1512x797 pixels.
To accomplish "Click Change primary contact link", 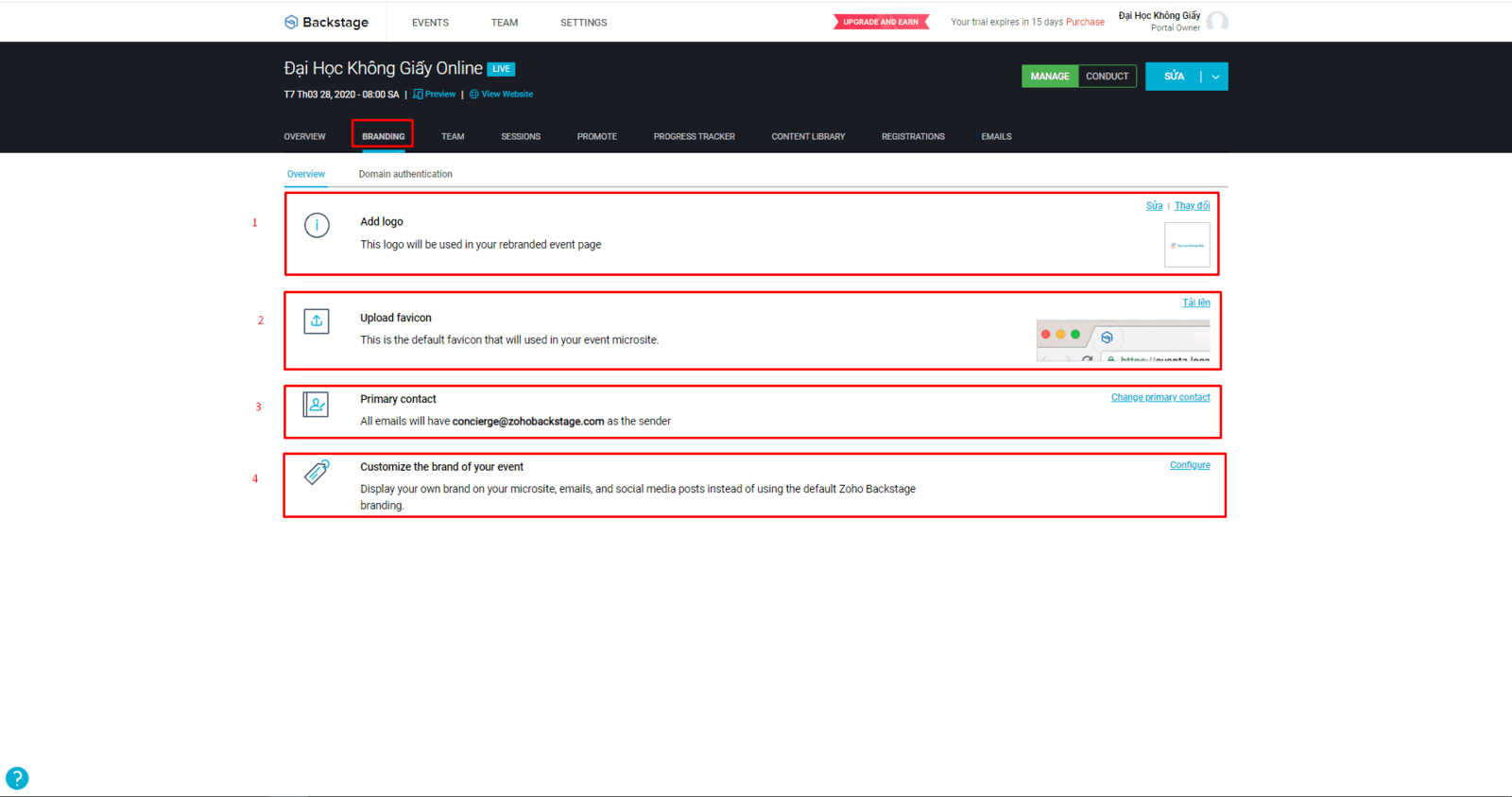I will coord(1160,398).
